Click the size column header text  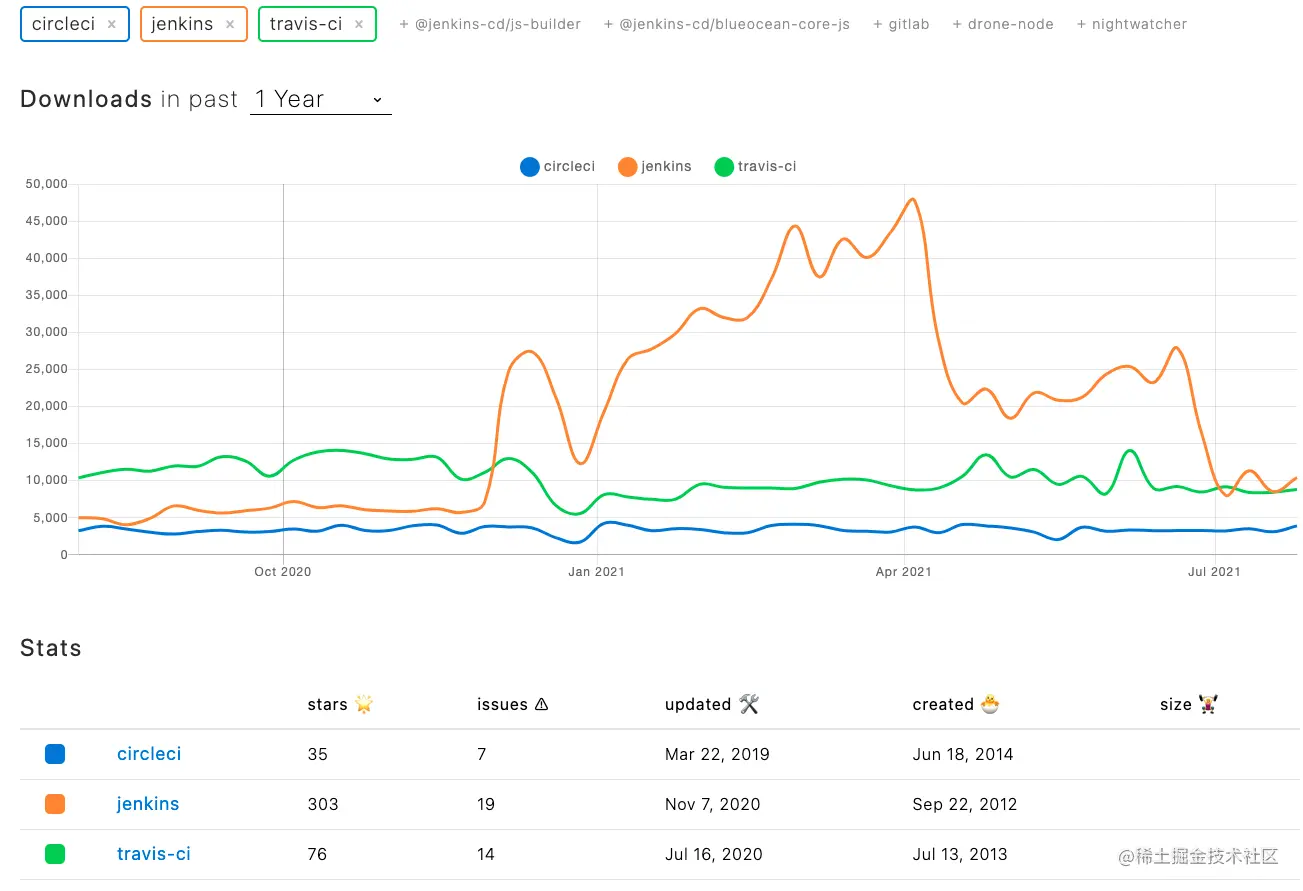1176,704
